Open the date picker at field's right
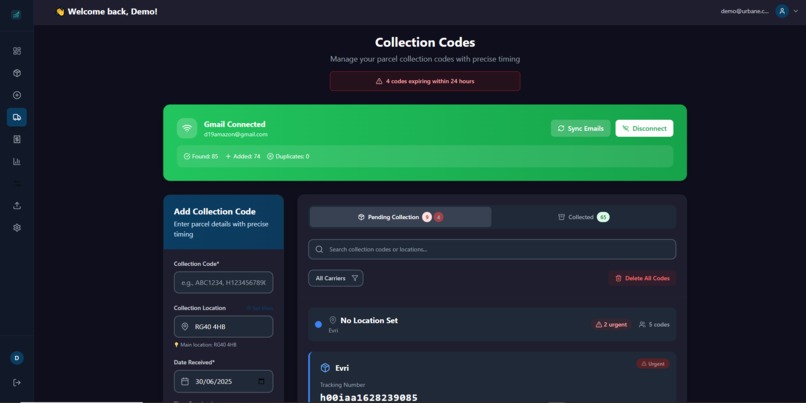The height and width of the screenshot is (403, 806). click(x=262, y=381)
